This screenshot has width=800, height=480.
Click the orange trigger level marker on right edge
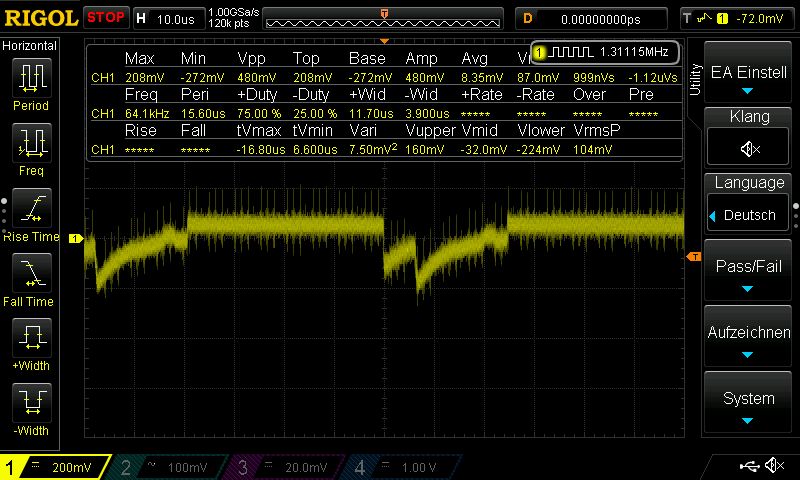pos(694,258)
